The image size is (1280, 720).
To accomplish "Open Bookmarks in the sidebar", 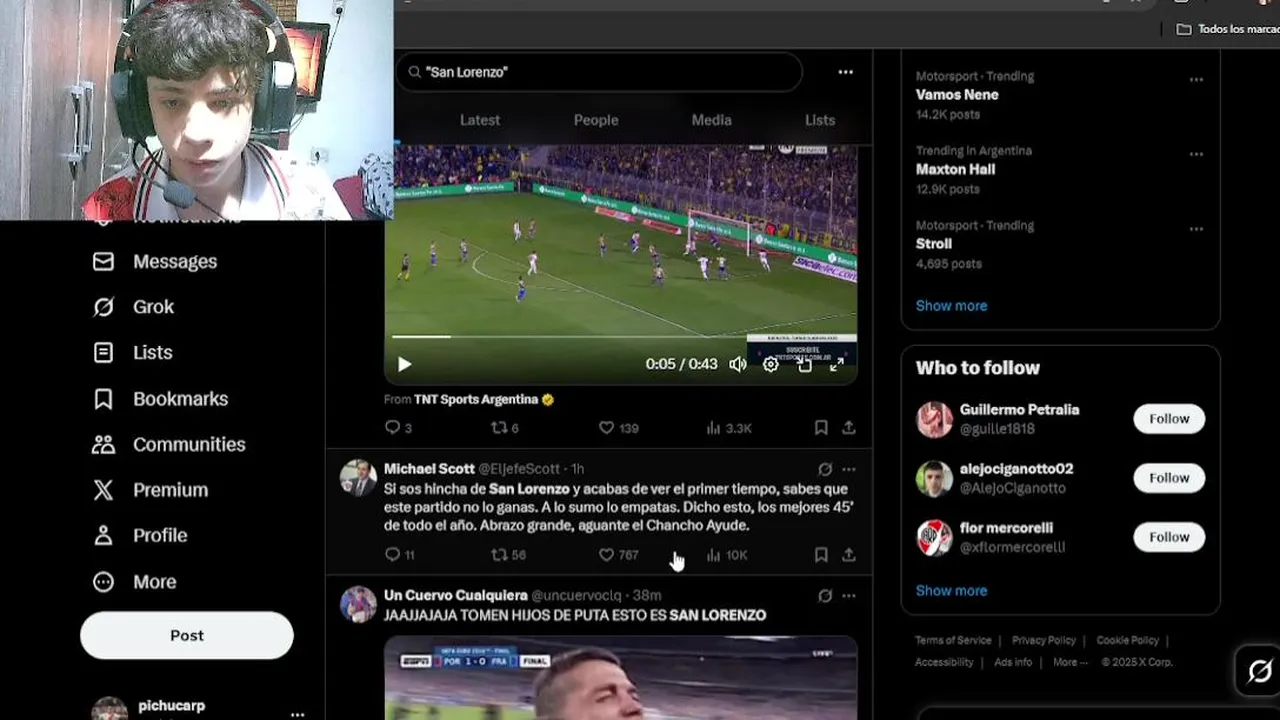I will click(160, 399).
